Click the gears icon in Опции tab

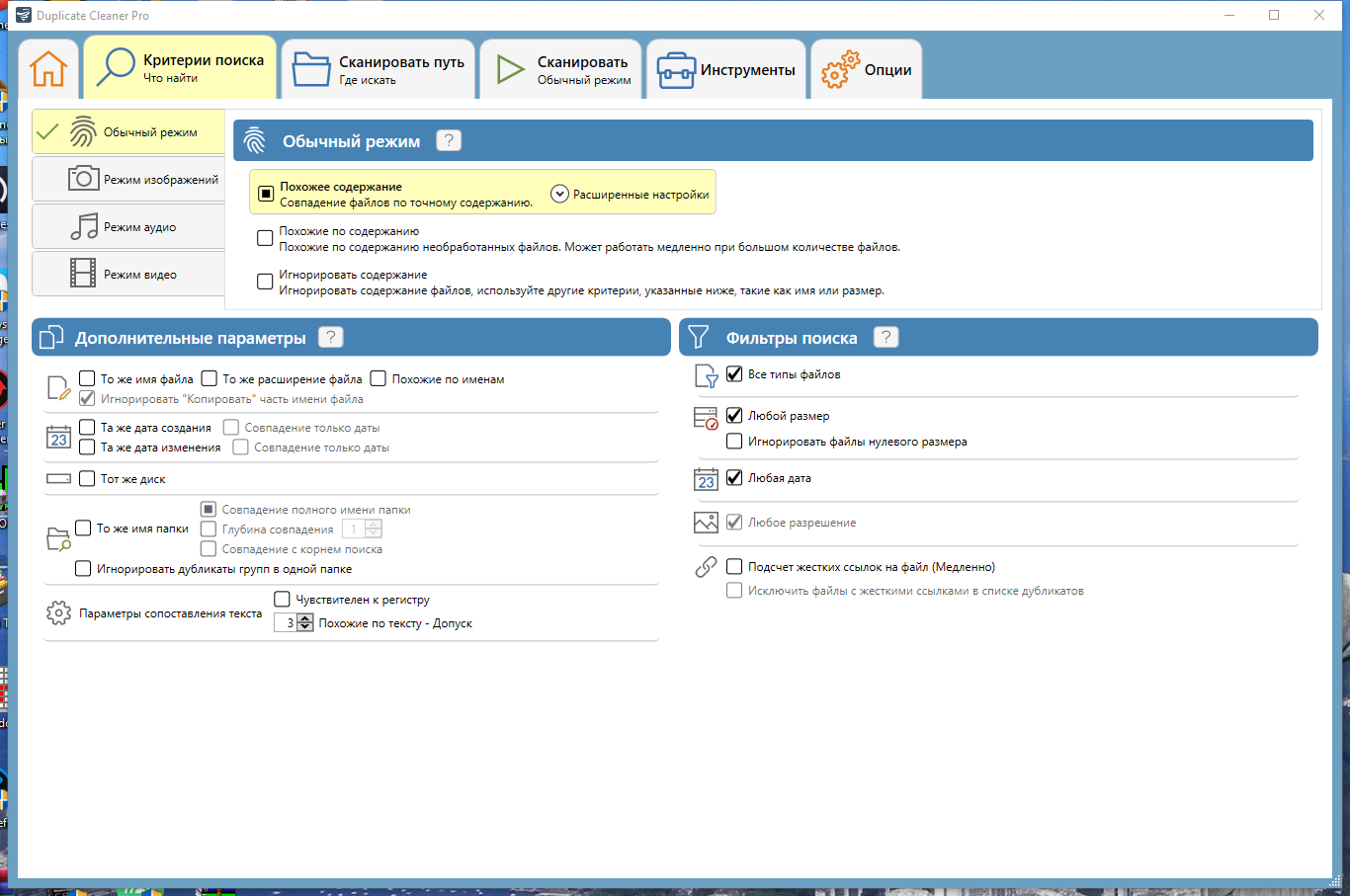click(x=840, y=70)
